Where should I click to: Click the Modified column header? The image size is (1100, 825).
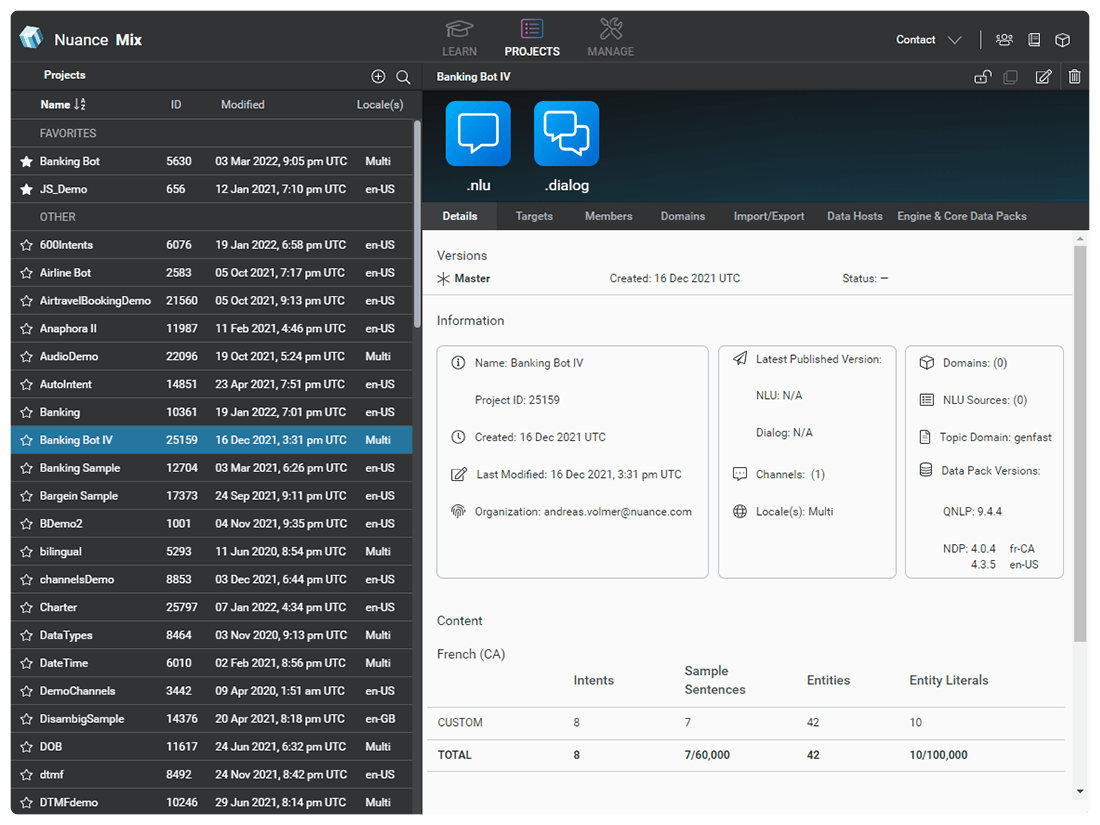(x=243, y=105)
